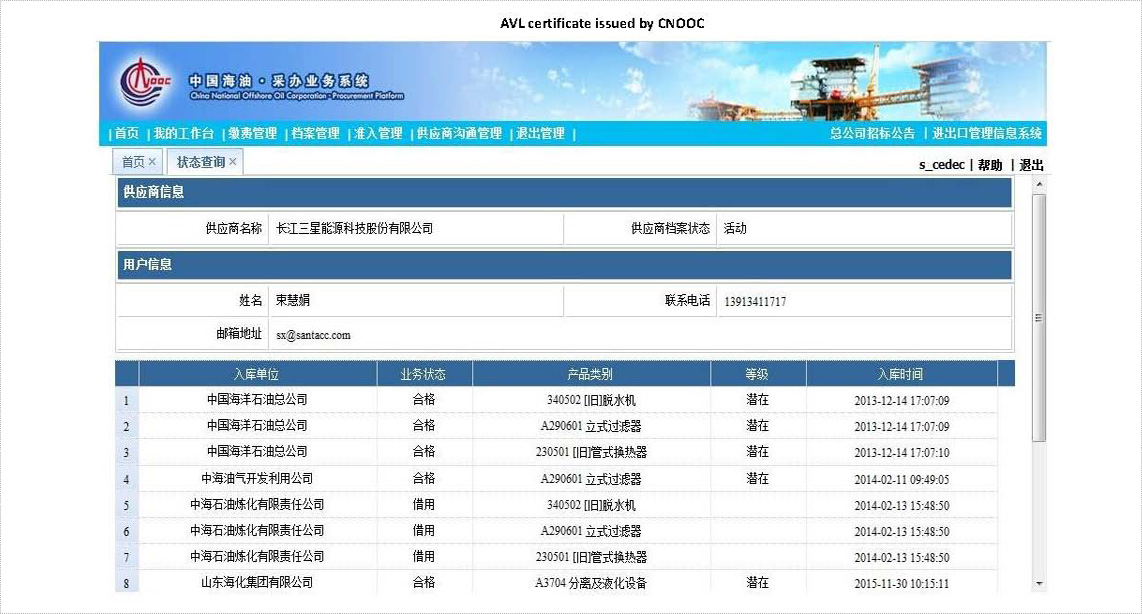Open 退出管理 menu
This screenshot has width=1142, height=614.
[x=540, y=133]
